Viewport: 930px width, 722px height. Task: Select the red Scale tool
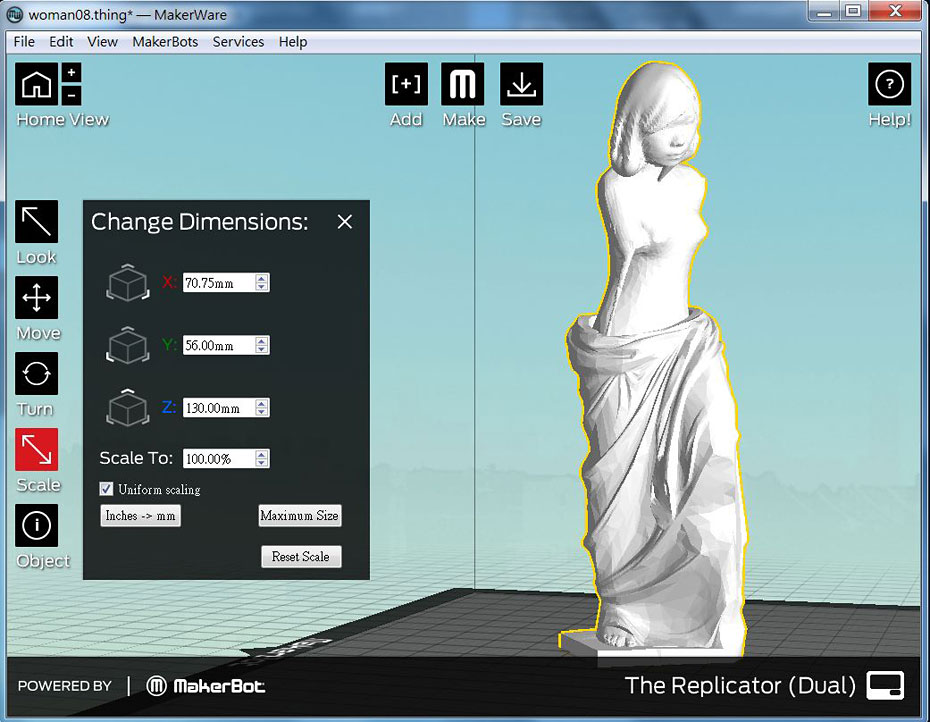(37, 449)
